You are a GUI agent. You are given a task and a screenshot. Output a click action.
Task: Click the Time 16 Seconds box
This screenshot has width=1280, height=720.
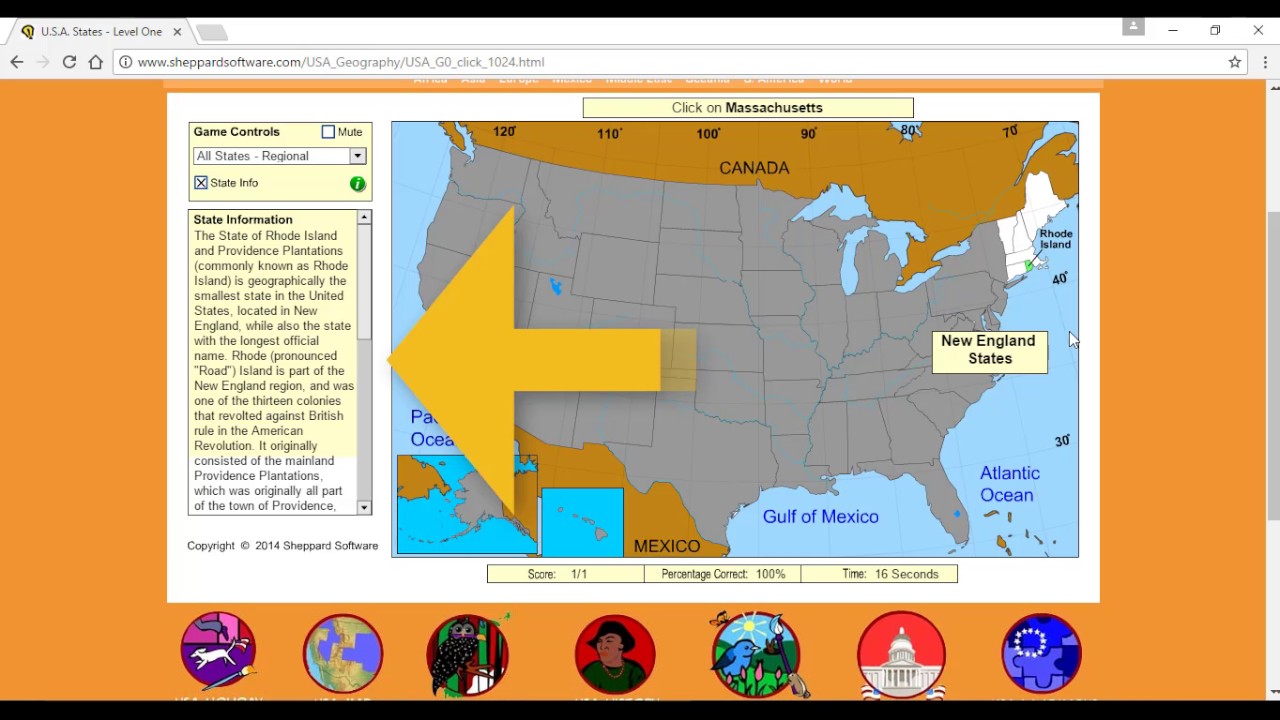879,574
